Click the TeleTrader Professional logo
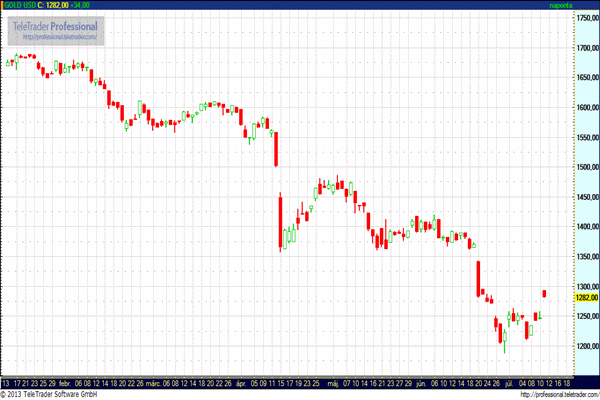Screen dimensions: 600x400 click(55, 25)
